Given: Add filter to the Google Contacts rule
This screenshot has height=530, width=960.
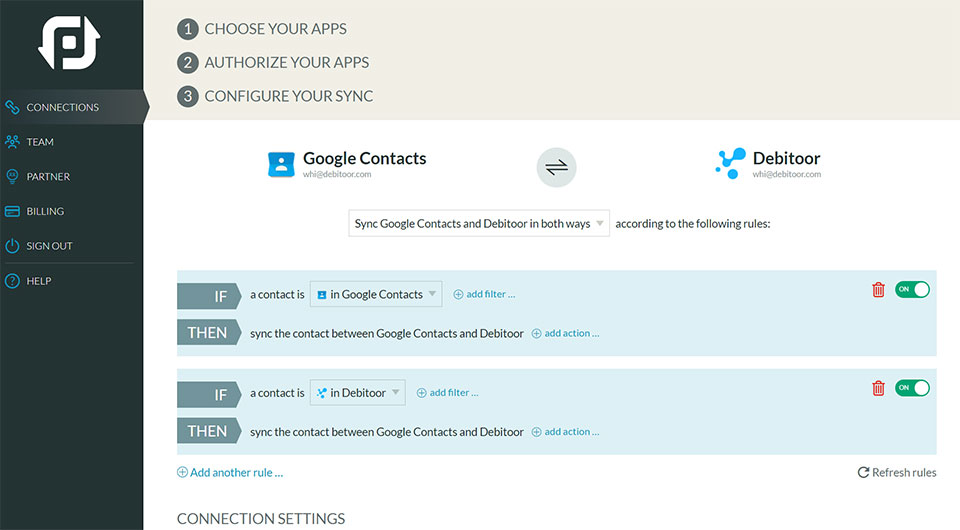Looking at the screenshot, I should coord(484,294).
